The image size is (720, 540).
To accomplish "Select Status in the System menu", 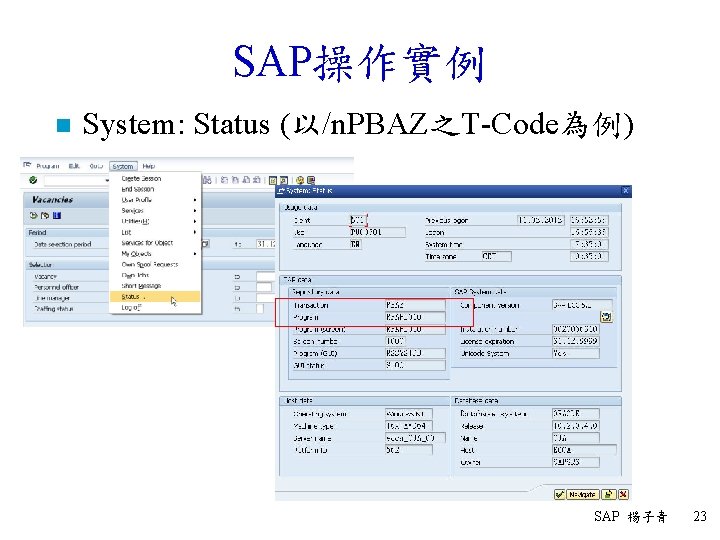I will point(155,297).
